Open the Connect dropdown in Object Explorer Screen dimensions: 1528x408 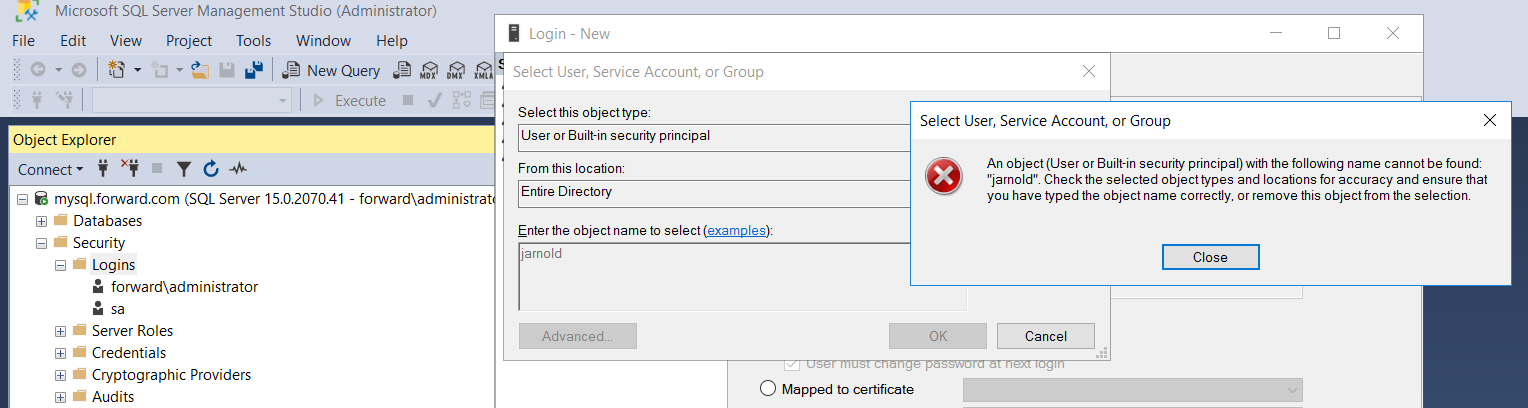pos(51,169)
